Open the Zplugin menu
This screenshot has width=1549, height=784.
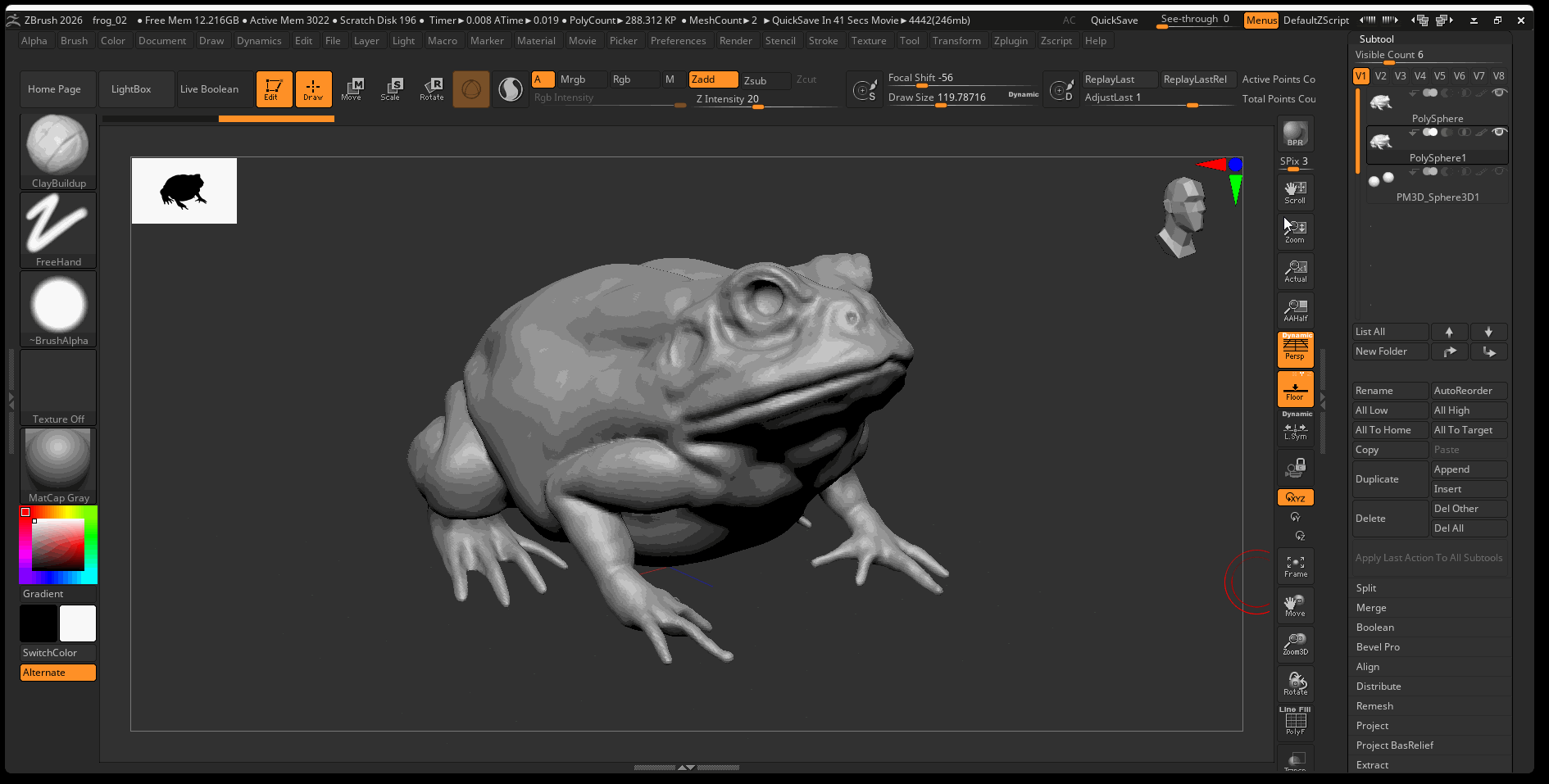[1010, 41]
